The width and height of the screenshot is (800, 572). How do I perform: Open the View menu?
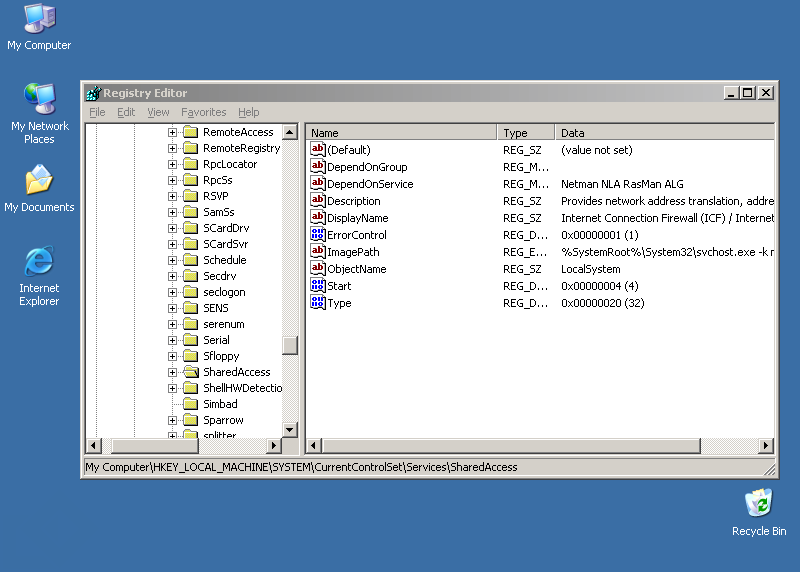point(158,112)
